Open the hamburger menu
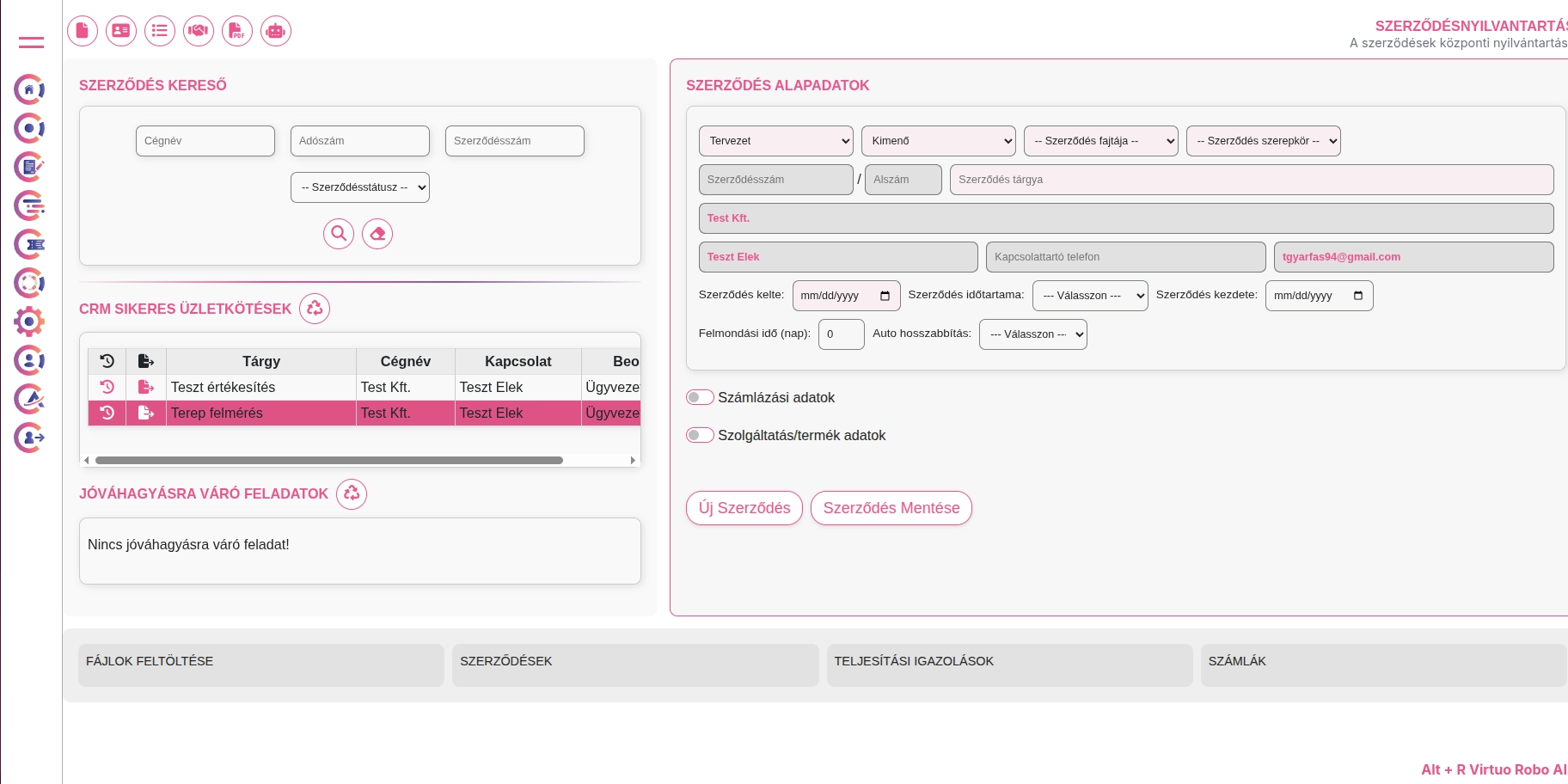Screen dimensions: 1568x784 coord(31,42)
